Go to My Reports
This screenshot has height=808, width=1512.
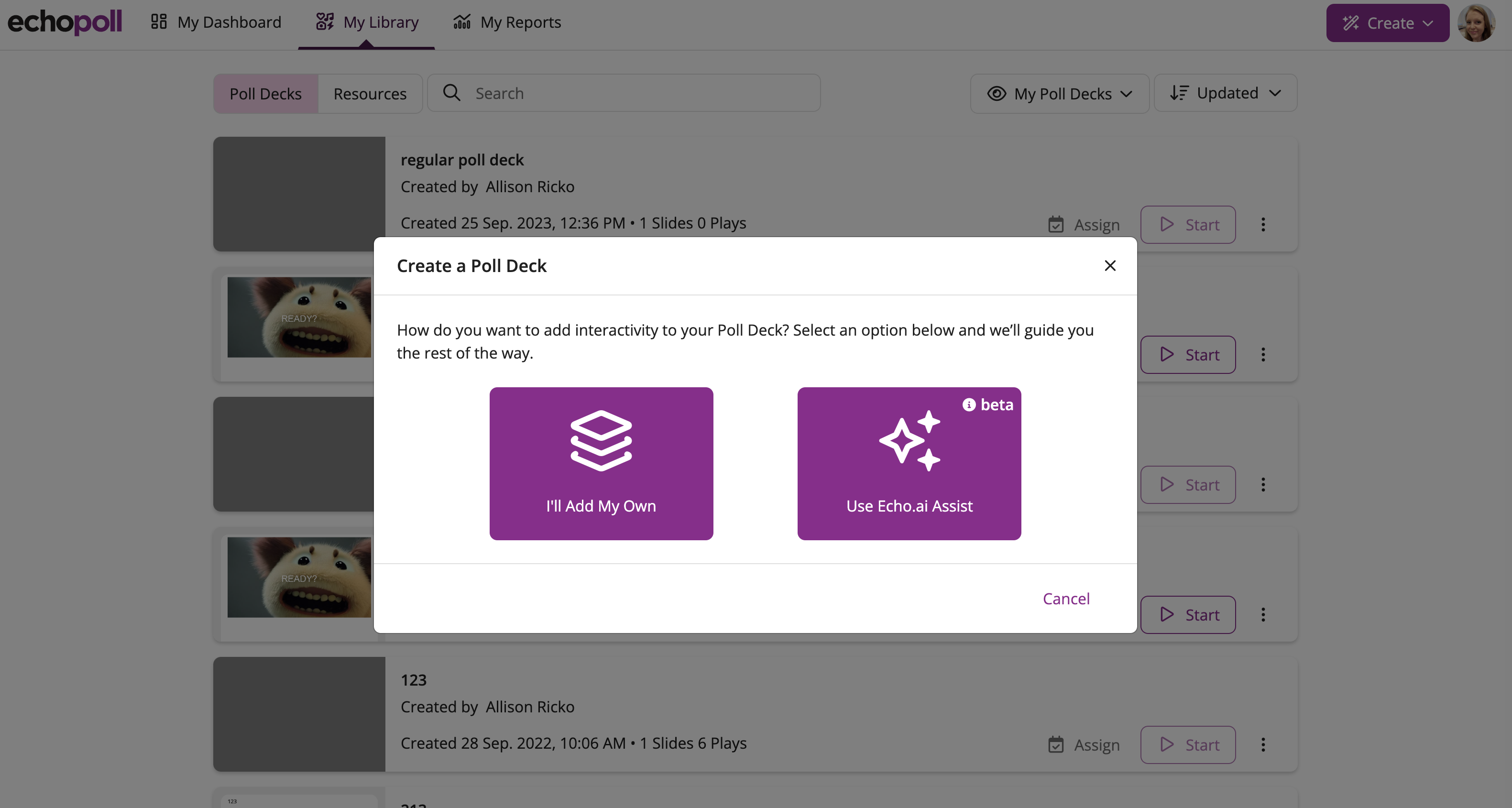(x=507, y=22)
